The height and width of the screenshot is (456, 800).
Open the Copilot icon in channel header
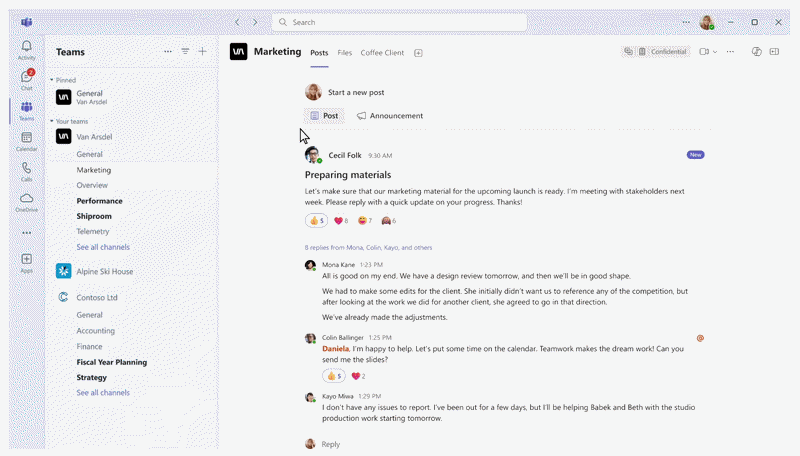point(757,52)
